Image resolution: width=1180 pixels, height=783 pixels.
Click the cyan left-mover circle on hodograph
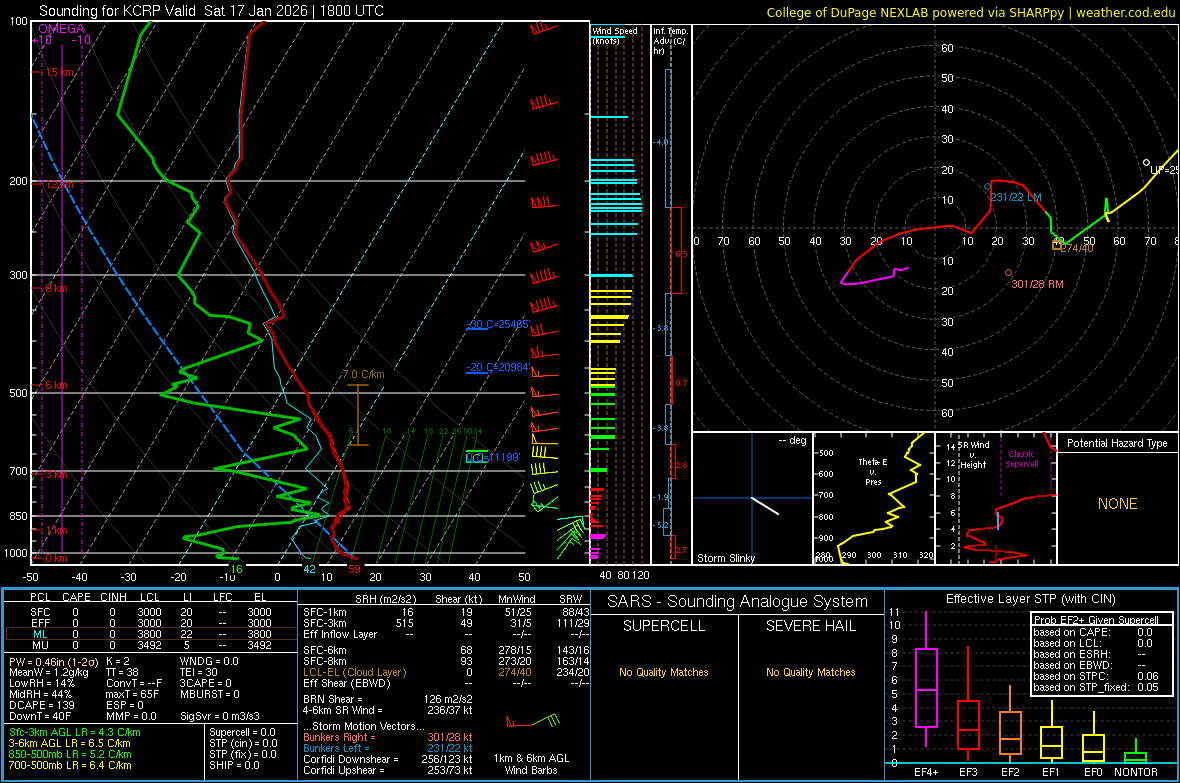coord(987,186)
